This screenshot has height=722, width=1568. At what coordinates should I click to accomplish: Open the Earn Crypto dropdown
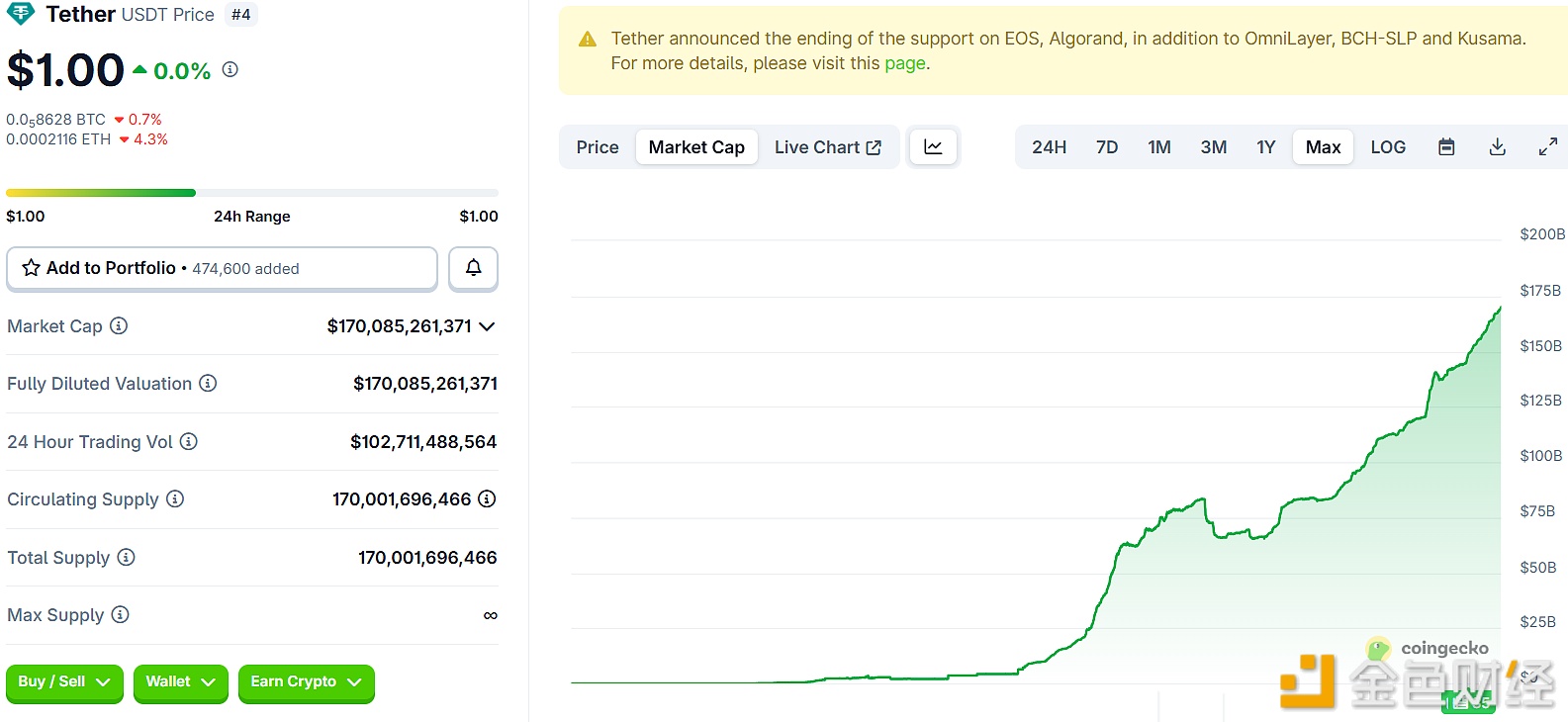pyautogui.click(x=306, y=682)
